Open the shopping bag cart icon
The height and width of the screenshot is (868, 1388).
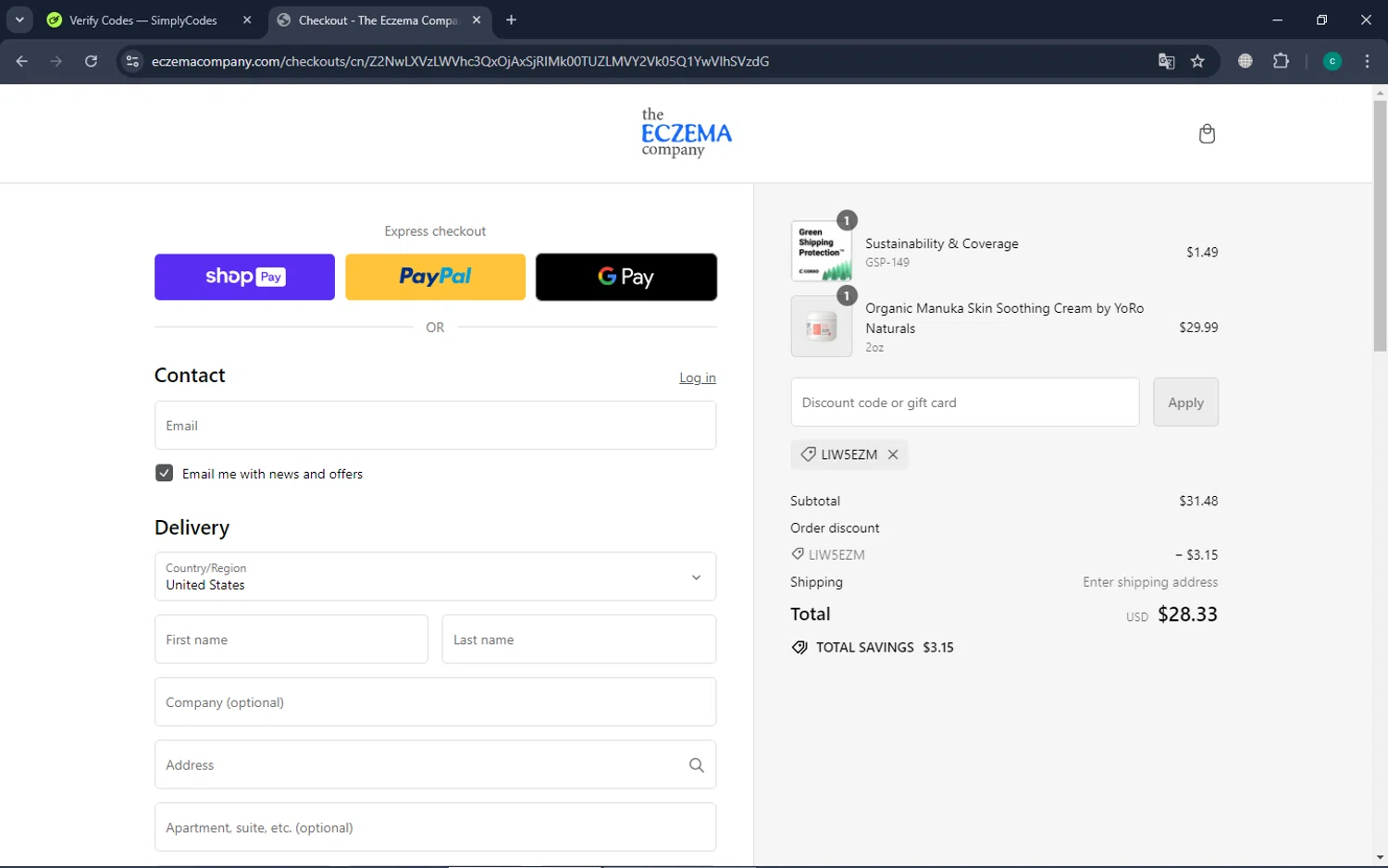coord(1207,134)
